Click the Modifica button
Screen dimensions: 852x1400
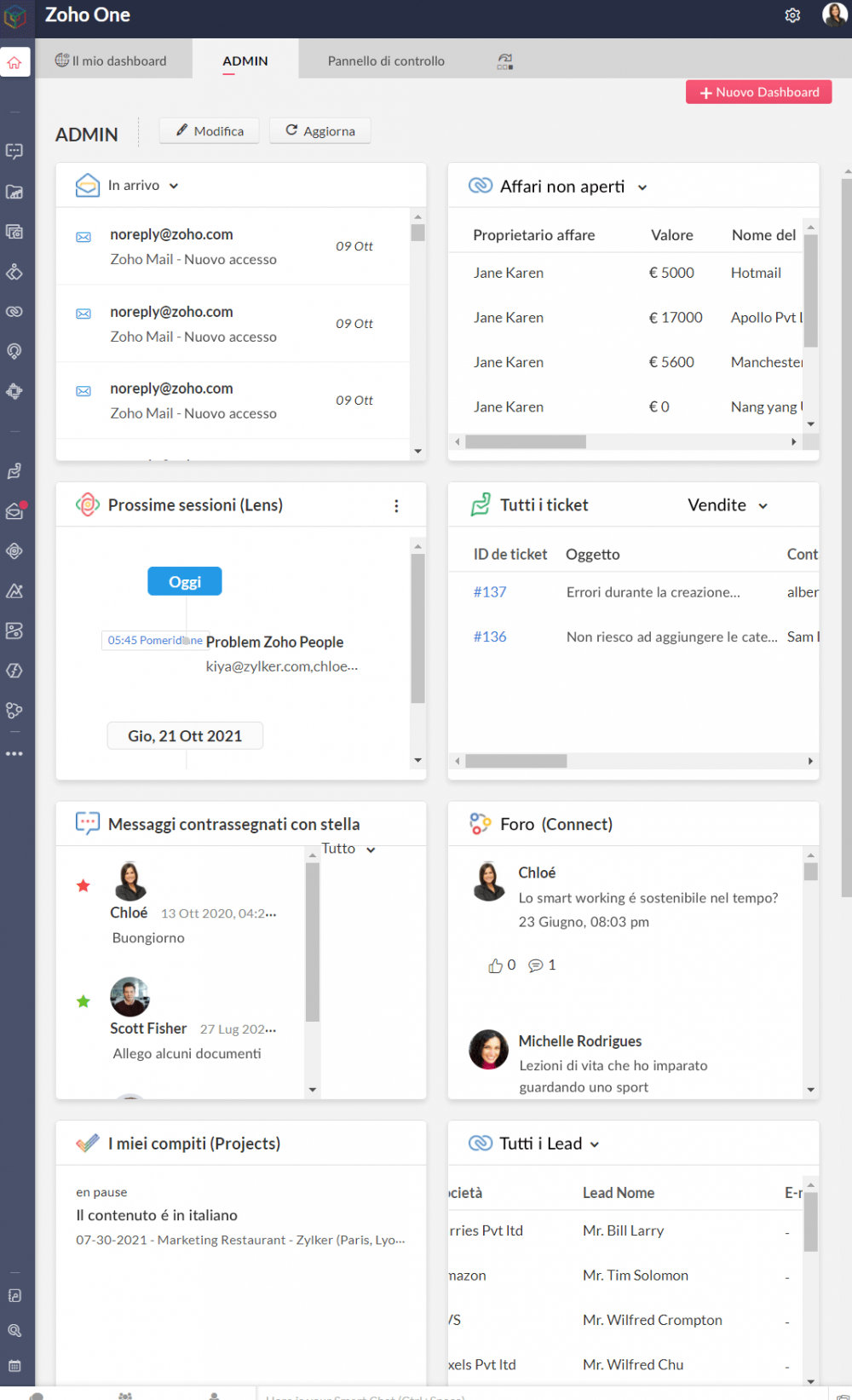click(x=210, y=130)
